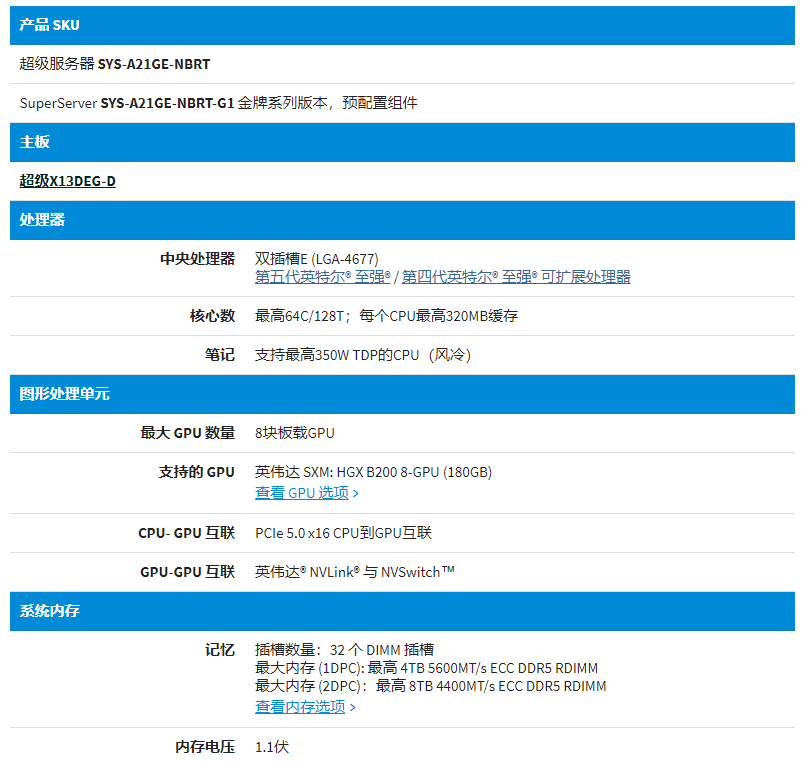Click the 支持的 GPU label
804x763 pixels.
tap(196, 472)
